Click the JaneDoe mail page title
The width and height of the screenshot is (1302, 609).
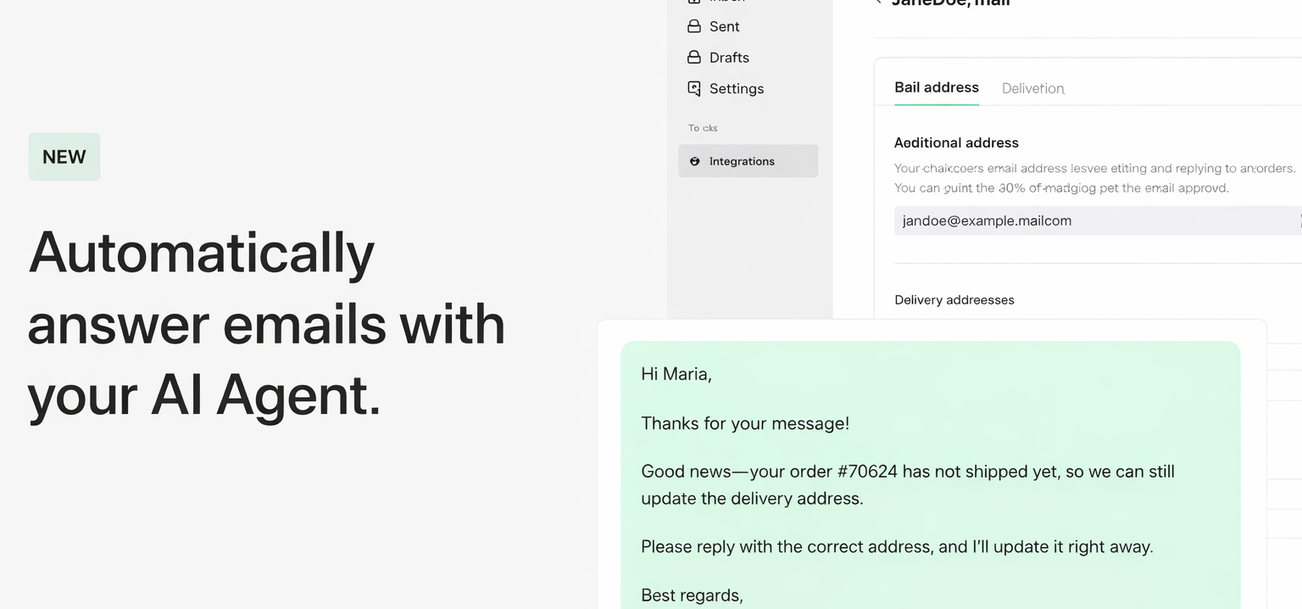coord(950,4)
